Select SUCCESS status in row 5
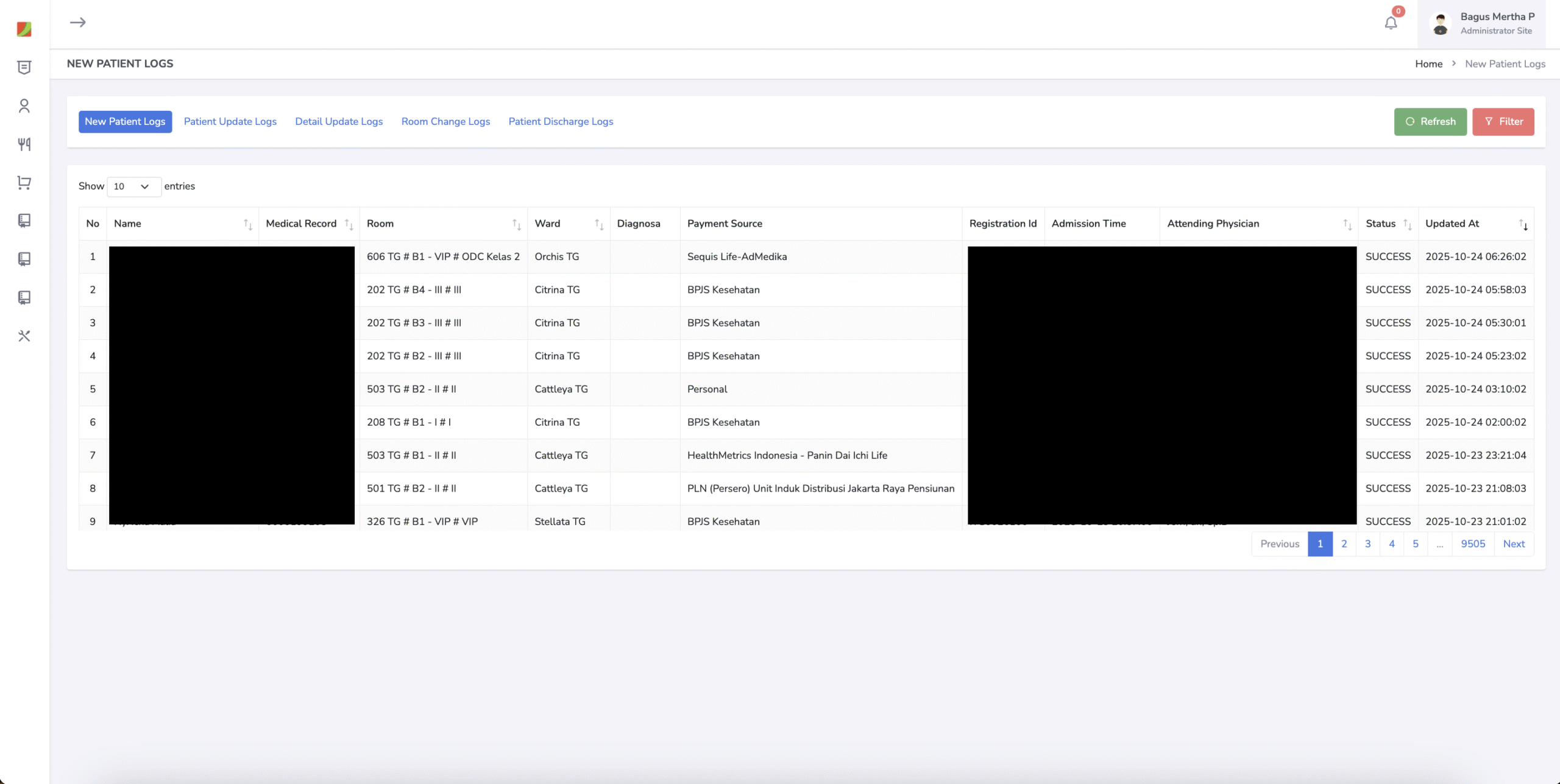1560x784 pixels. click(x=1388, y=389)
